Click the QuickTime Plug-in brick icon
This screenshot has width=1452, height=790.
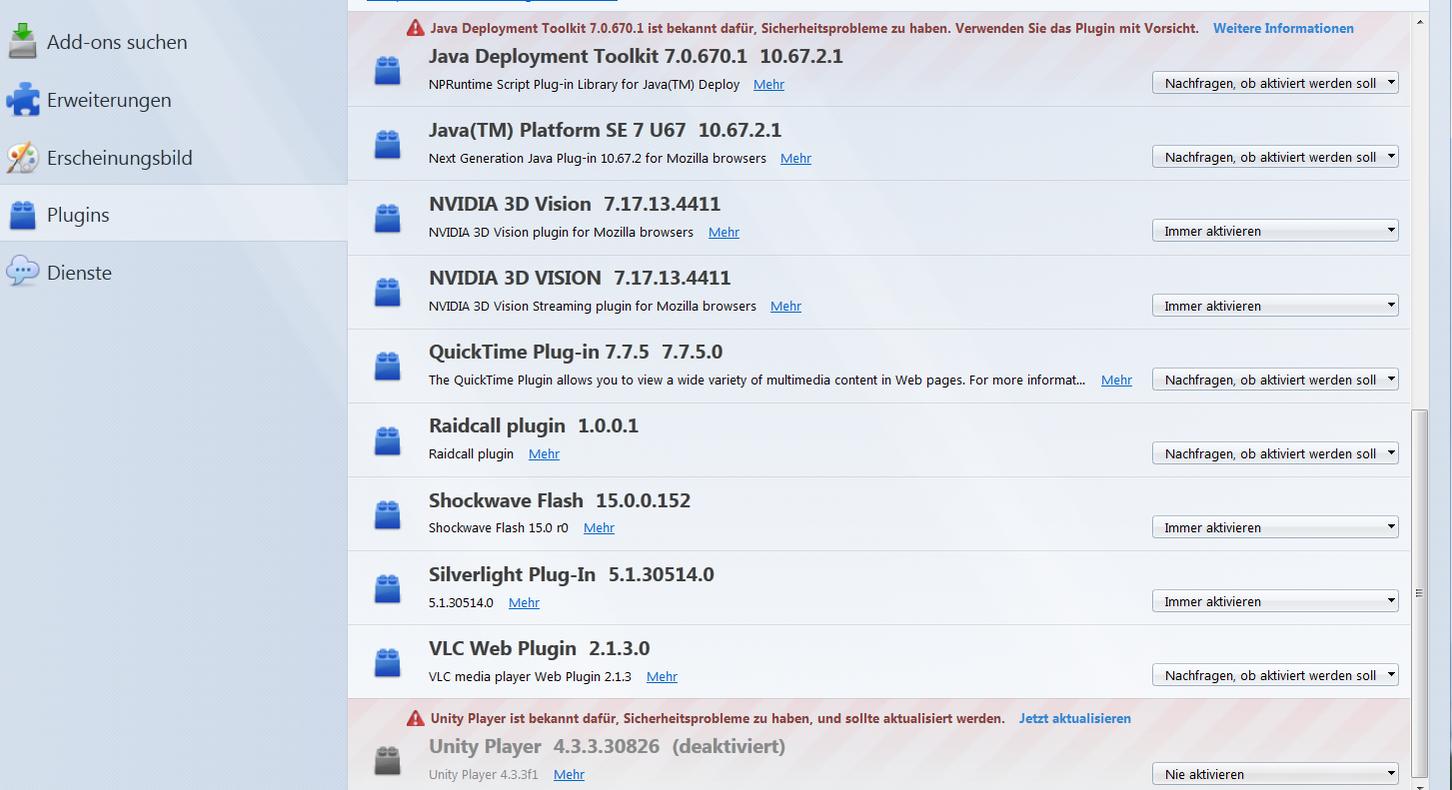point(387,366)
